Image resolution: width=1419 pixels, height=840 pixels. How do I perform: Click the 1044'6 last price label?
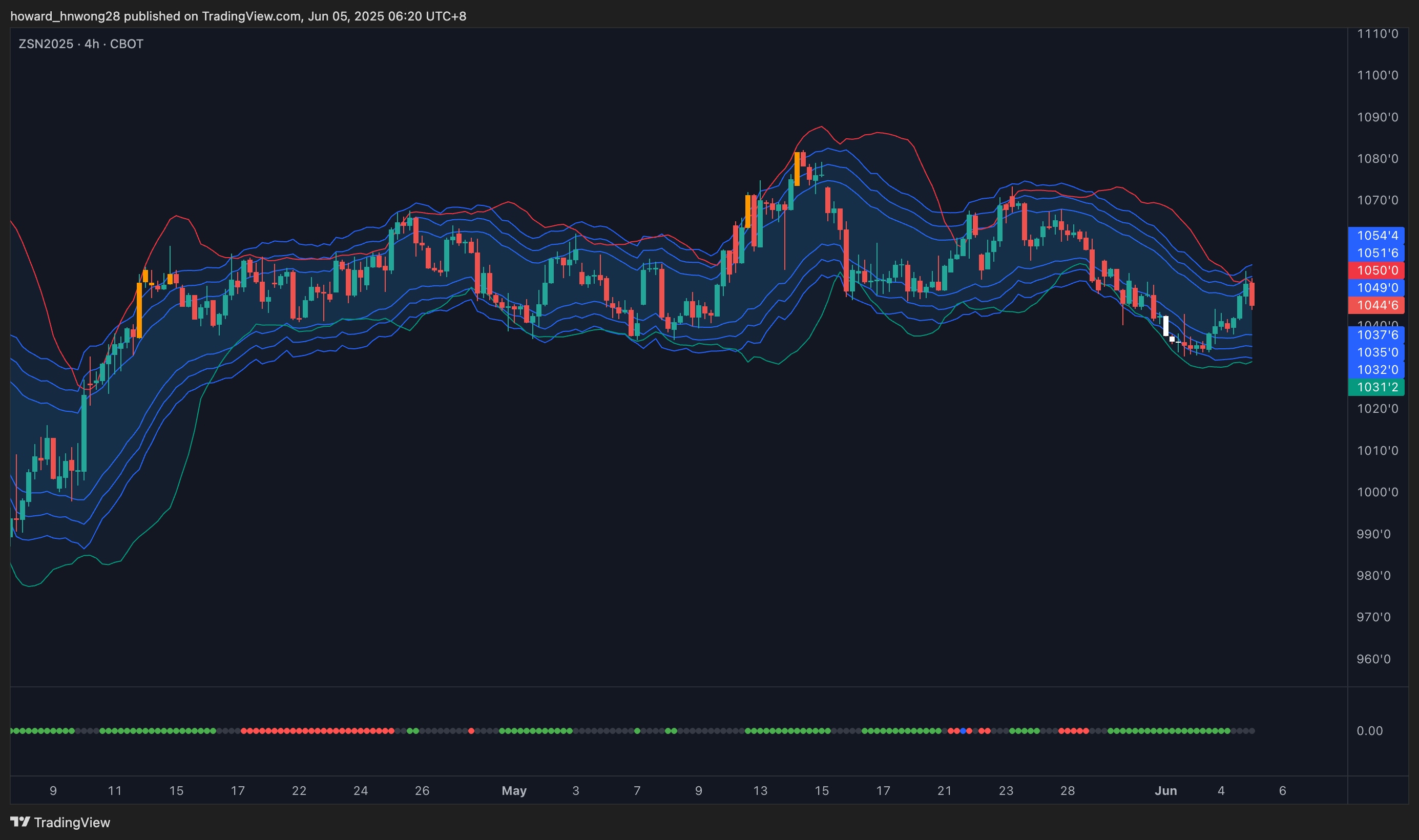click(x=1376, y=306)
